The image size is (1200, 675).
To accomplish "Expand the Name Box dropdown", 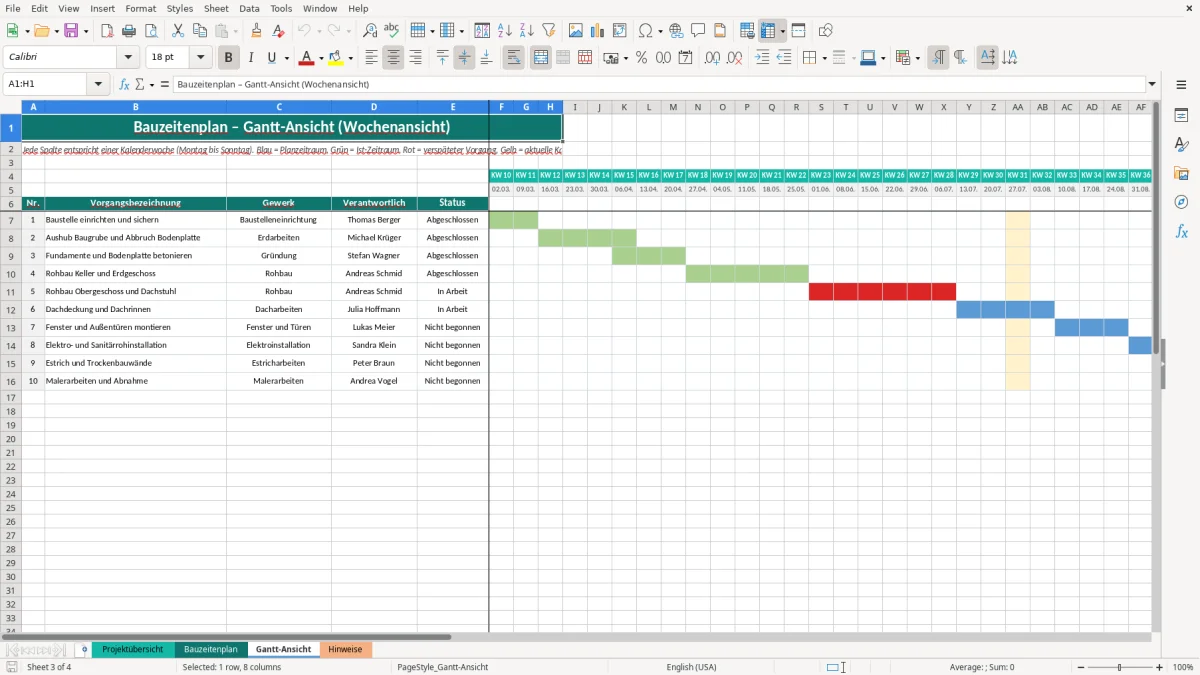I will click(99, 84).
